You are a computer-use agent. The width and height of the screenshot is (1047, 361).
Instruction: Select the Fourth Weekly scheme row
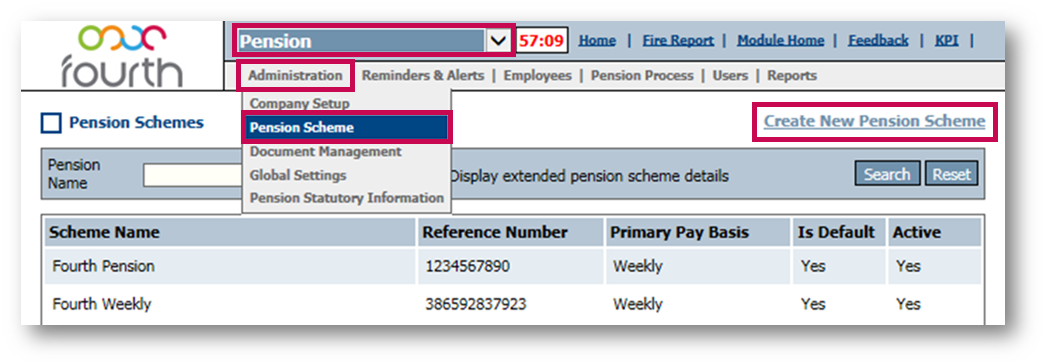pos(513,304)
